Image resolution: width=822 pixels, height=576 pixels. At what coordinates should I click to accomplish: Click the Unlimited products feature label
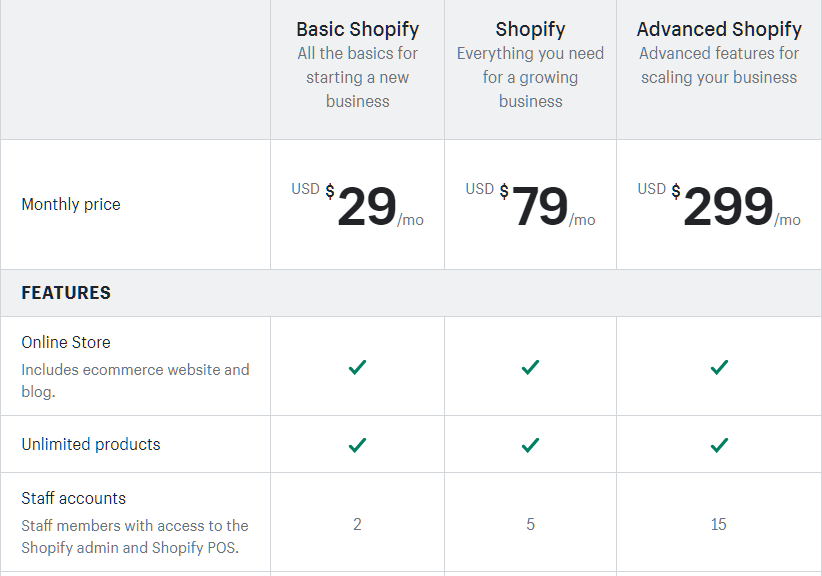click(91, 444)
